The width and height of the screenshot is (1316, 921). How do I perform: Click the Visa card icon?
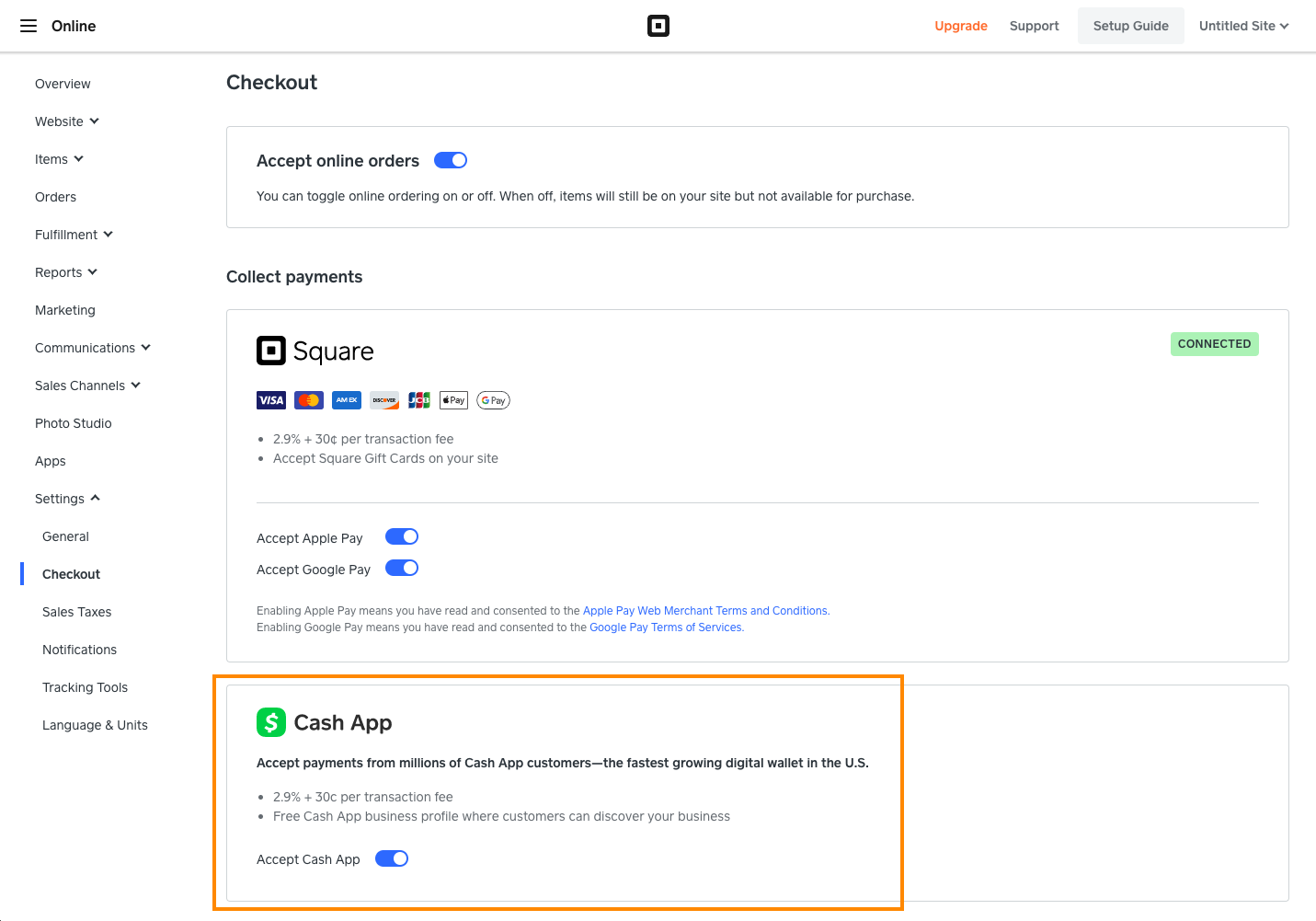coord(271,400)
